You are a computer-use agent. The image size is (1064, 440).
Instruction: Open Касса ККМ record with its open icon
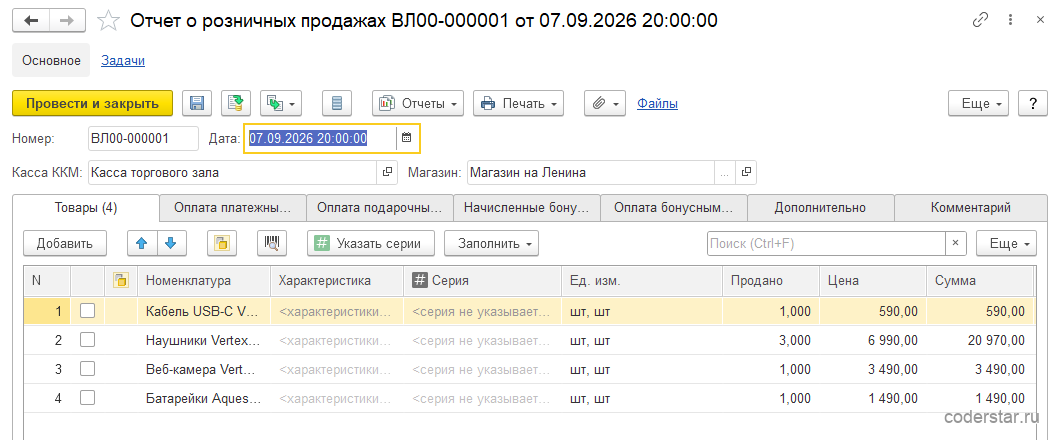pyautogui.click(x=387, y=172)
